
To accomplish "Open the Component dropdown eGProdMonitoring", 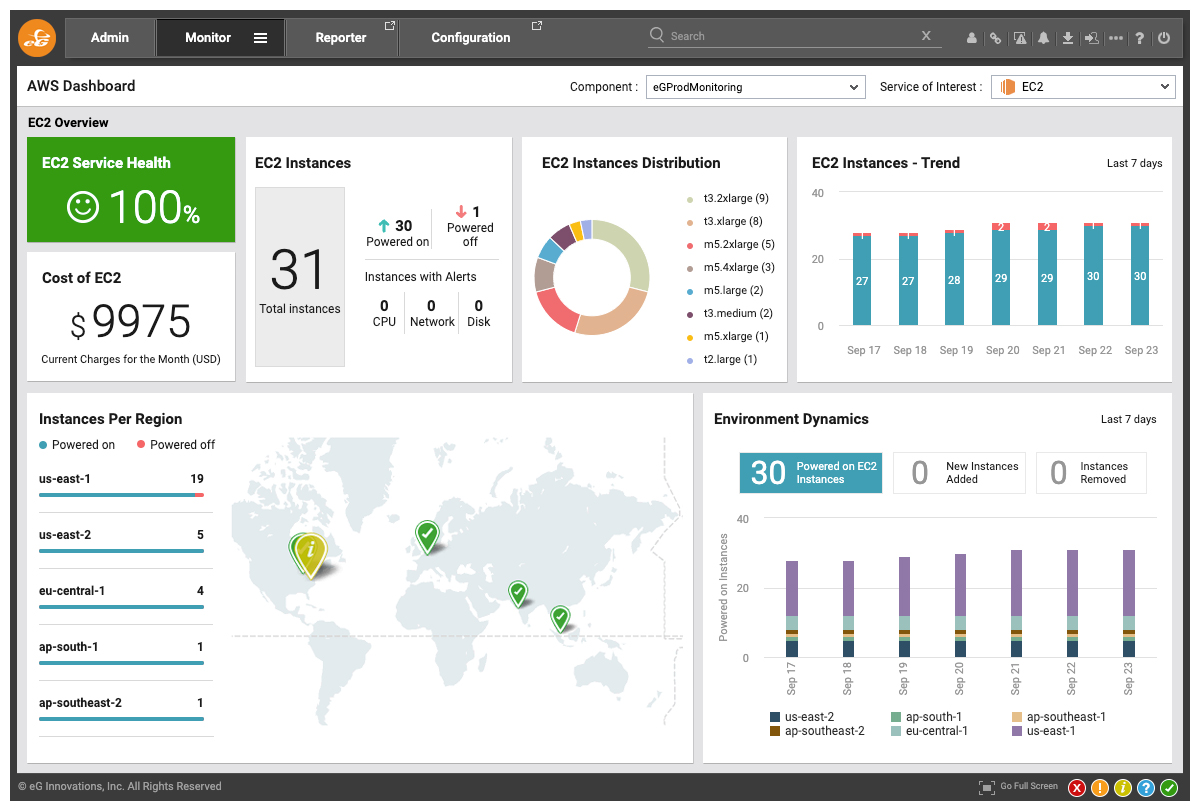I will [755, 87].
